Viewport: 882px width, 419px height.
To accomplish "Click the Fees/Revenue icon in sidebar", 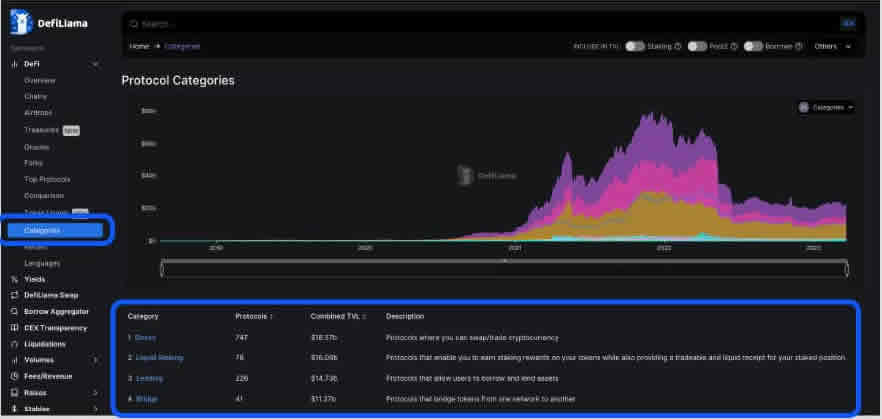I will pos(14,375).
